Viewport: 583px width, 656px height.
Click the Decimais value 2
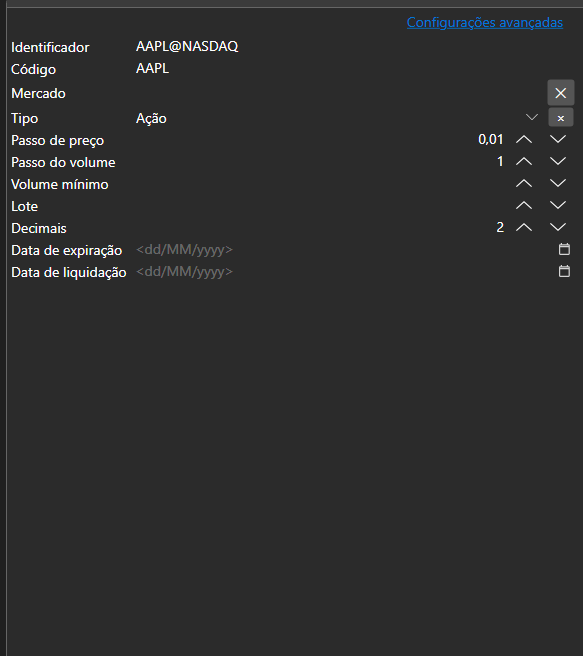500,227
